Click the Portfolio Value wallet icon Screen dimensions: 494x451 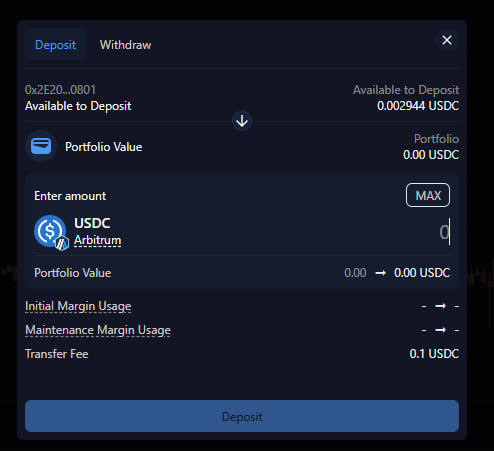(x=41, y=146)
